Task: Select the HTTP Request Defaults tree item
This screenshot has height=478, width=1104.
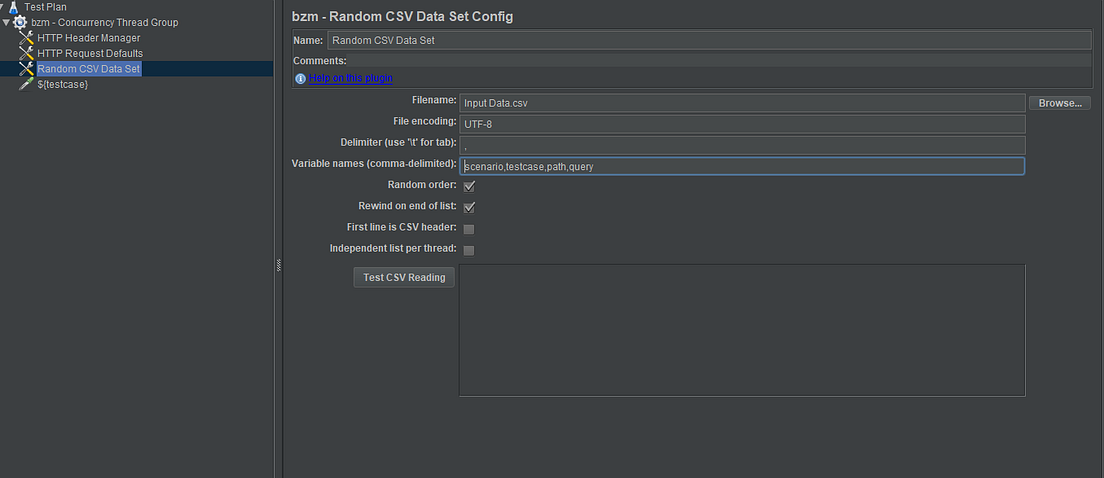Action: pyautogui.click(x=90, y=54)
